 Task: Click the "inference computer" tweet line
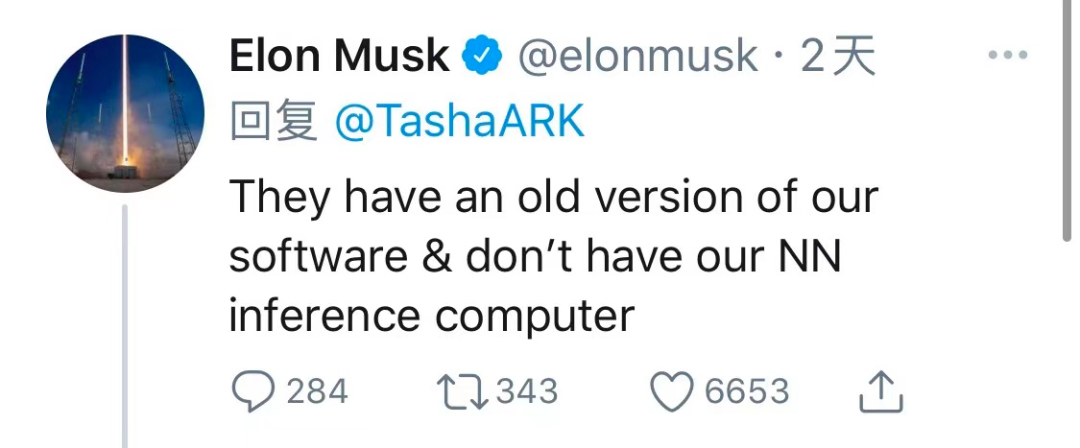[432, 316]
